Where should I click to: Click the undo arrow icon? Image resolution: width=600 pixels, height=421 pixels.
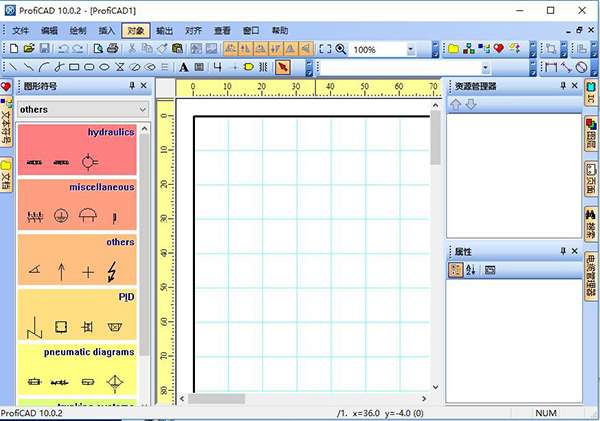tap(62, 49)
